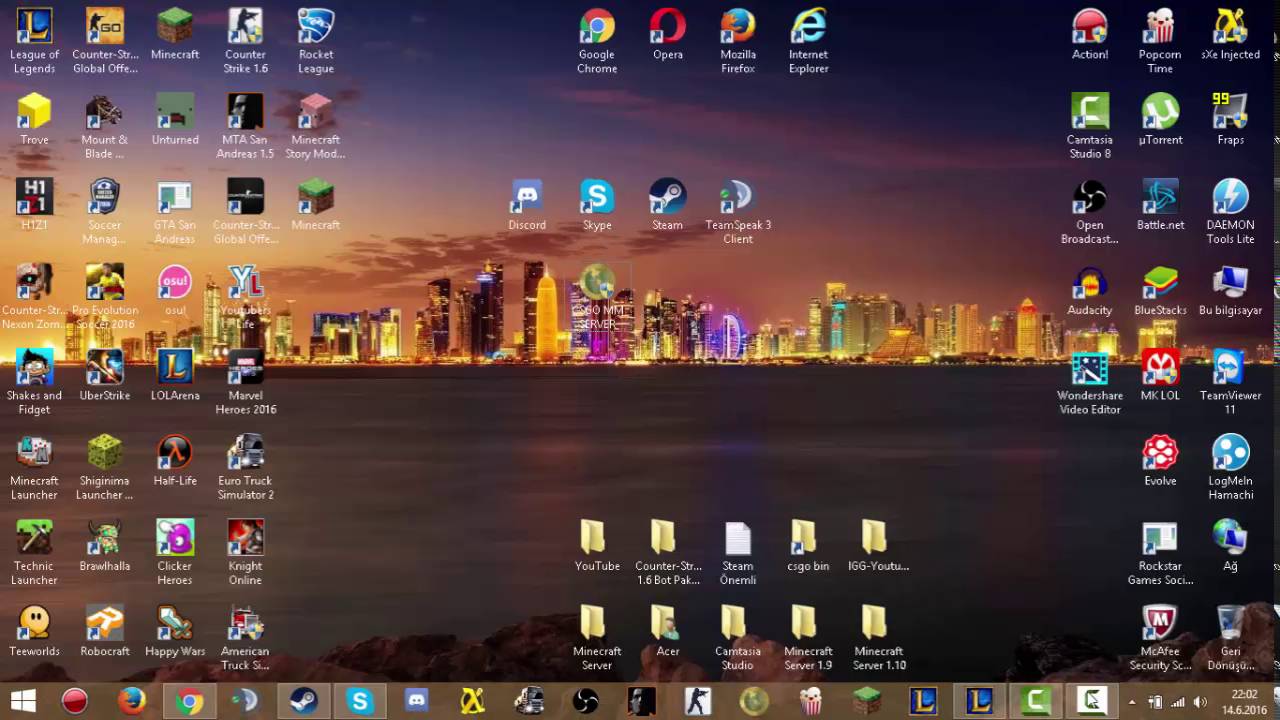Launch Unturned desktop icon
Screen dimensions: 1280x720
(175, 119)
